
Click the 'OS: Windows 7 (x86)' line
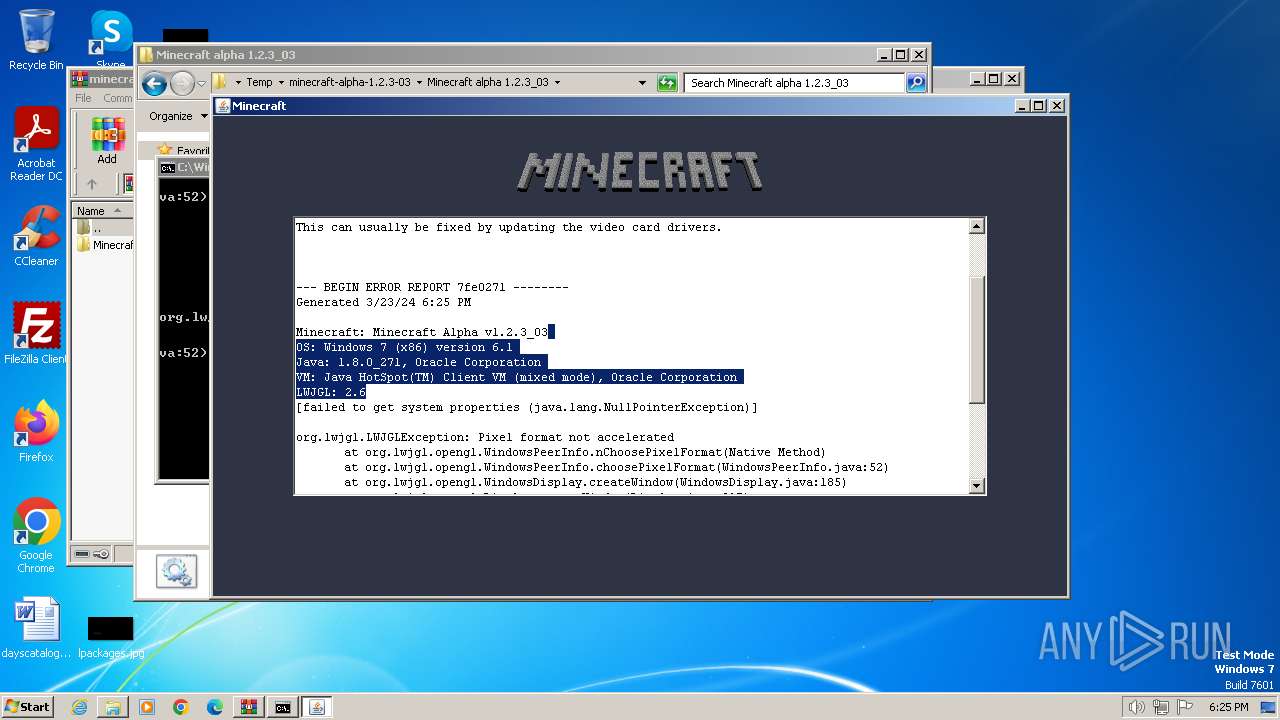point(404,347)
